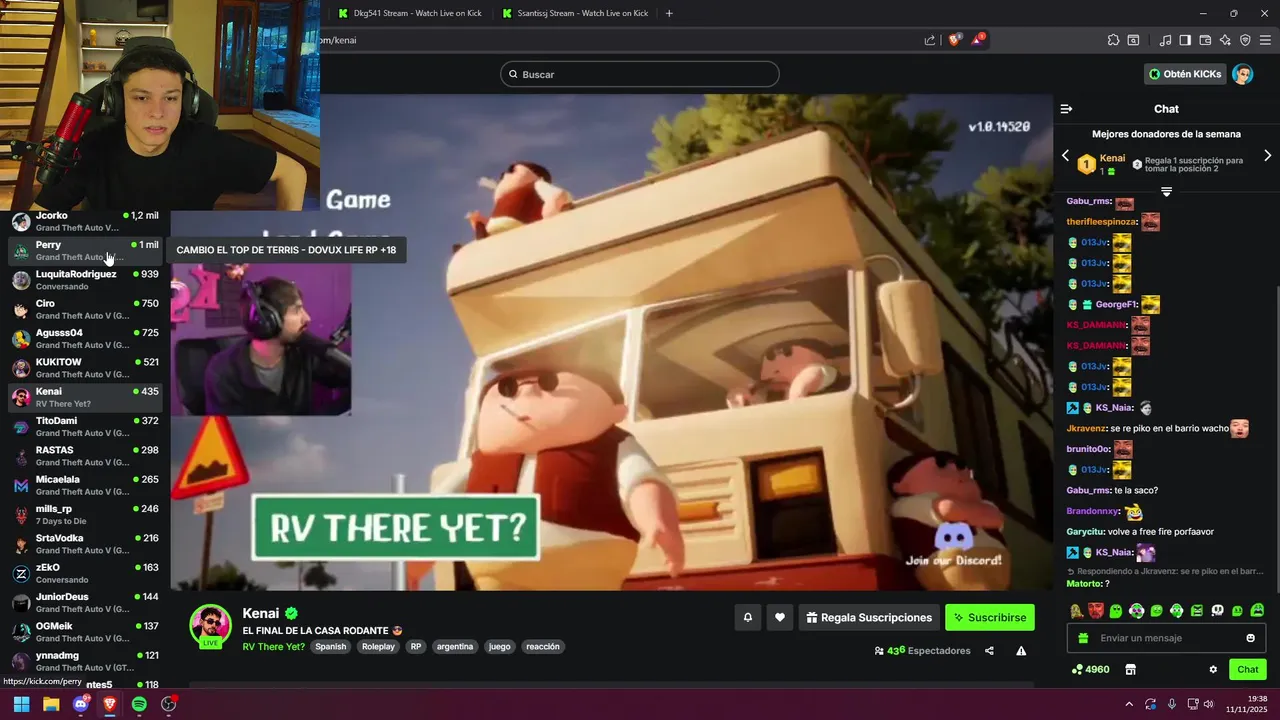1280x720 pixels.
Task: Click in the Buscar search field
Action: click(640, 74)
